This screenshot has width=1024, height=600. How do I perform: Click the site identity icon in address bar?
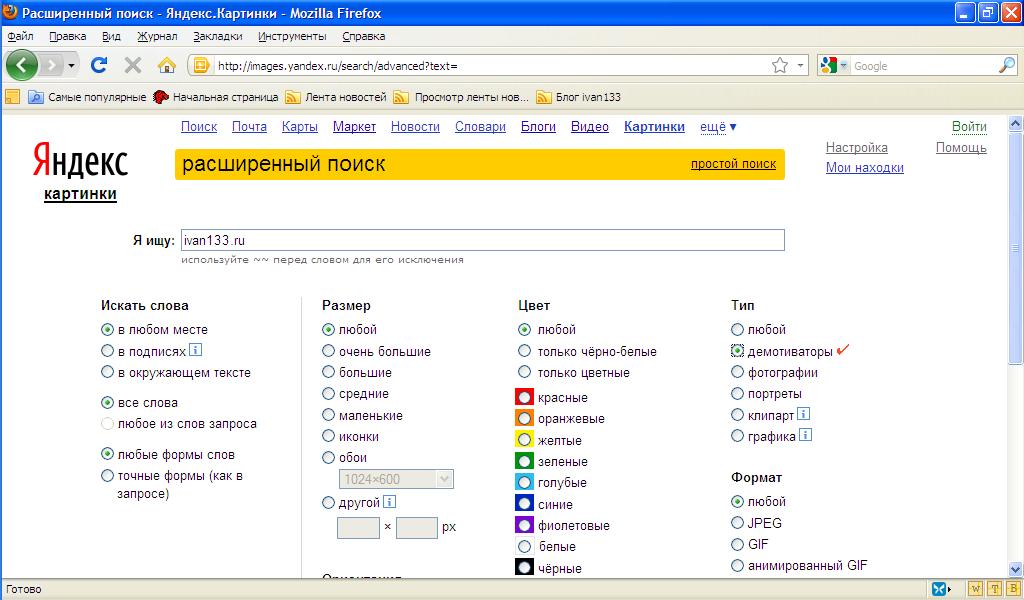click(200, 65)
